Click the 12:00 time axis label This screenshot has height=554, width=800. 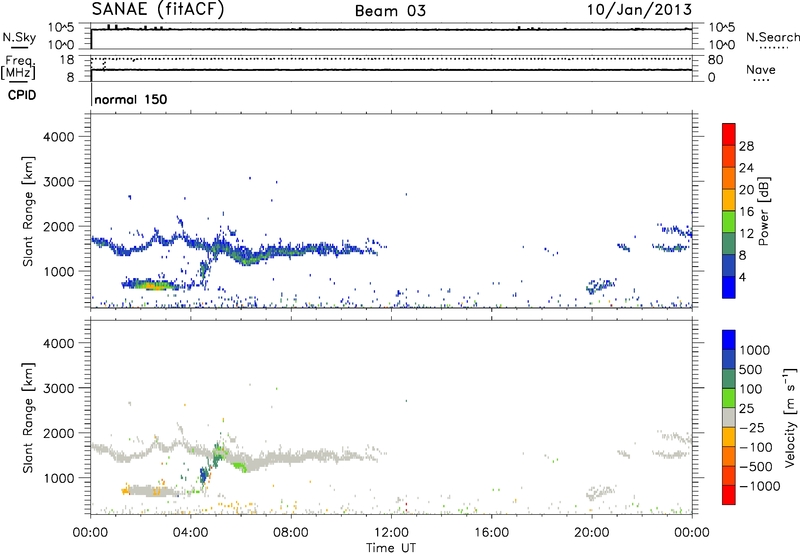(391, 533)
